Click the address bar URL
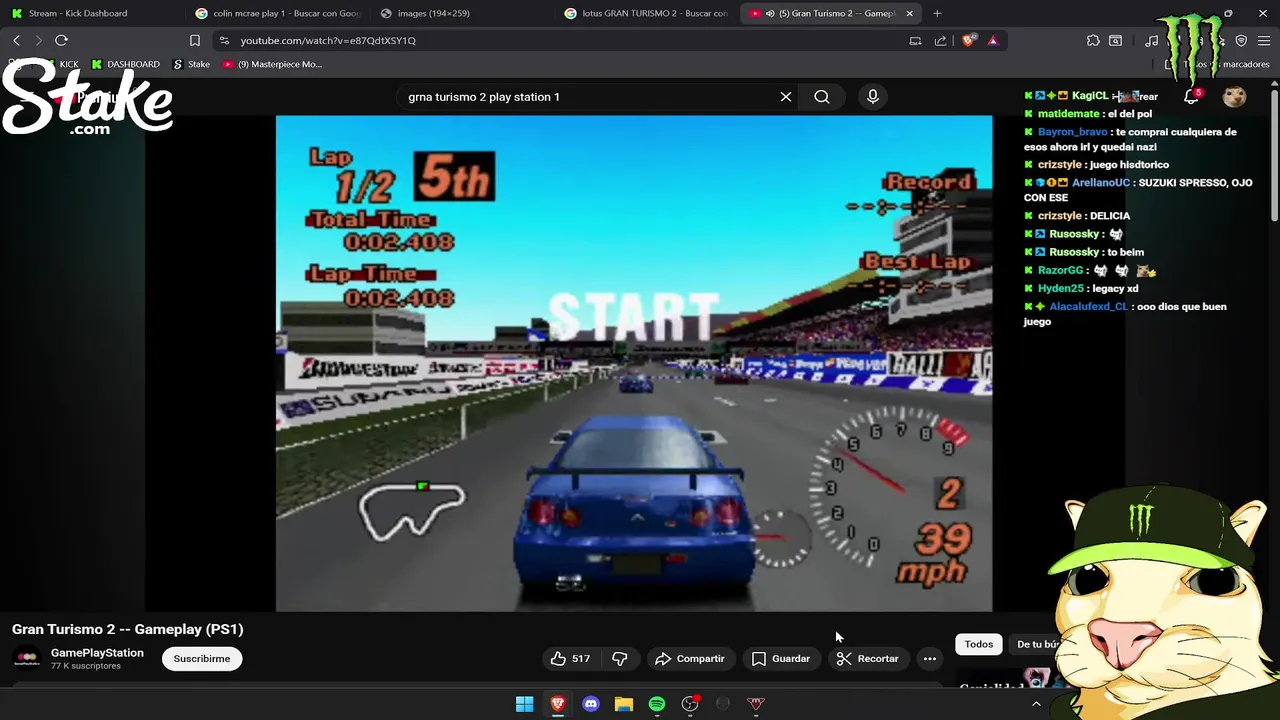The image size is (1280, 720). click(328, 40)
